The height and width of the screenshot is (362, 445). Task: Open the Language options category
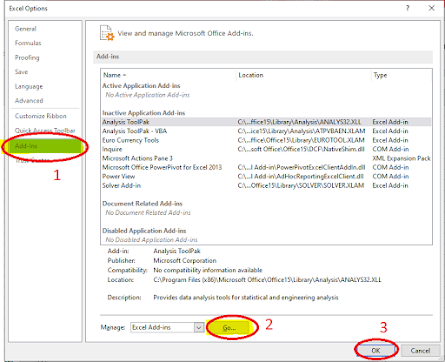click(29, 87)
